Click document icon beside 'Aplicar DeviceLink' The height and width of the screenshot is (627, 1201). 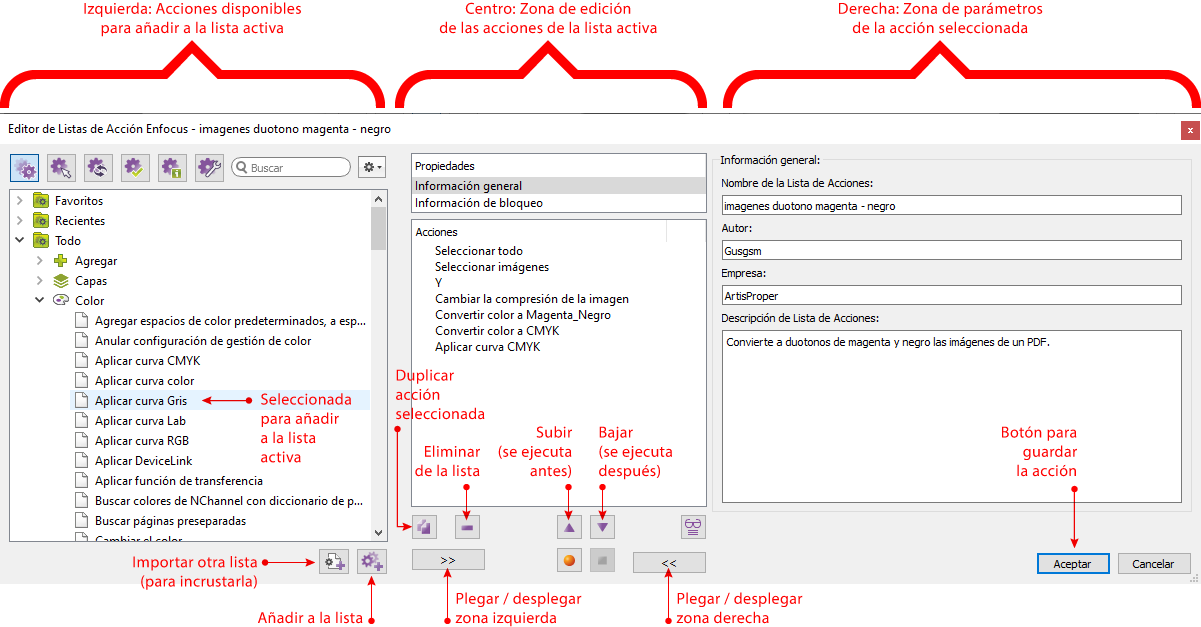click(x=82, y=461)
